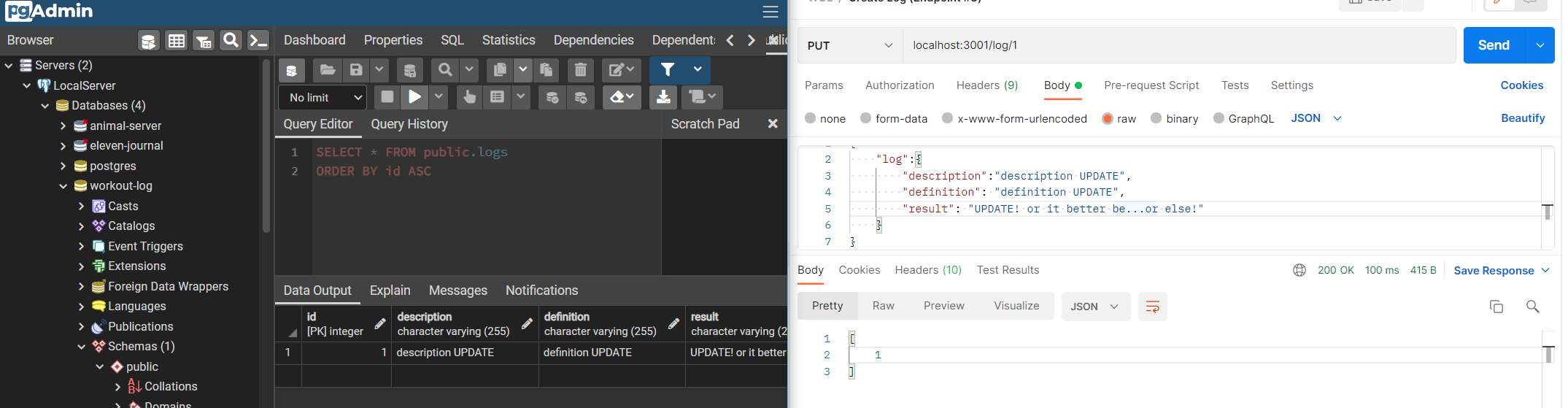The height and width of the screenshot is (408, 1568).
Task: Click the Macros scroll icon
Action: (x=702, y=97)
